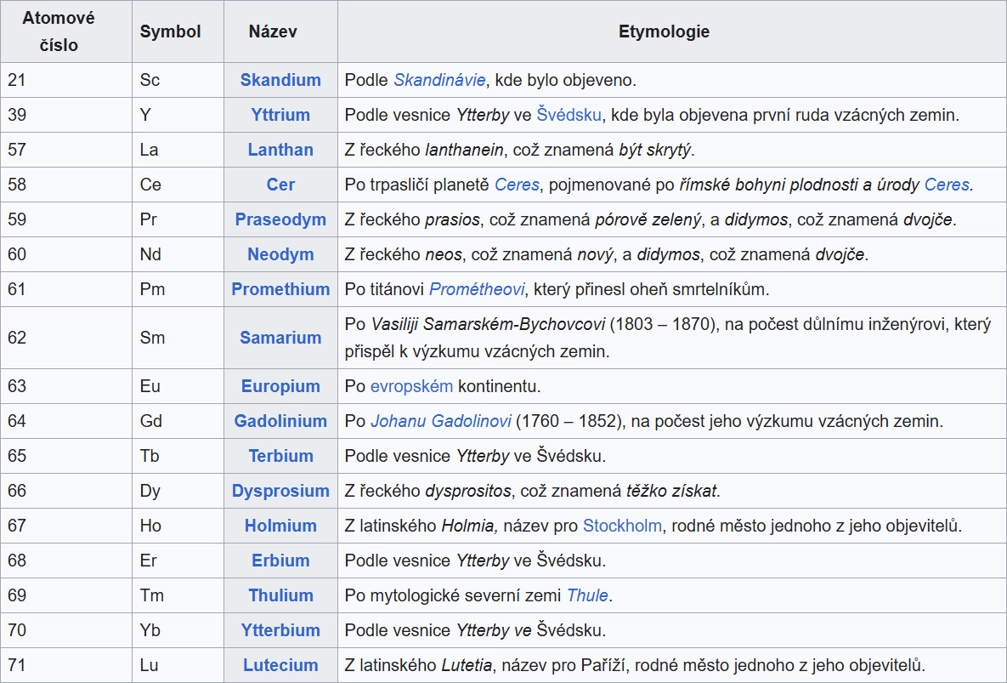
Task: Select the atomic number cell '21'
Action: click(x=66, y=80)
